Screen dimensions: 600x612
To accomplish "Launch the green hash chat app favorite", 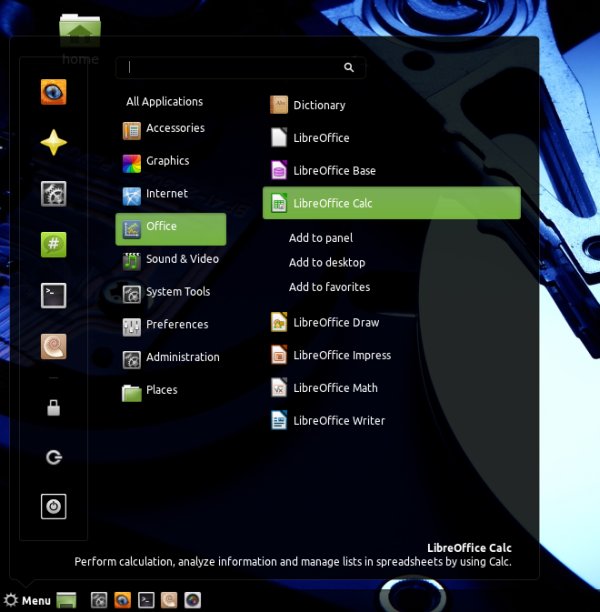I will coord(53,245).
